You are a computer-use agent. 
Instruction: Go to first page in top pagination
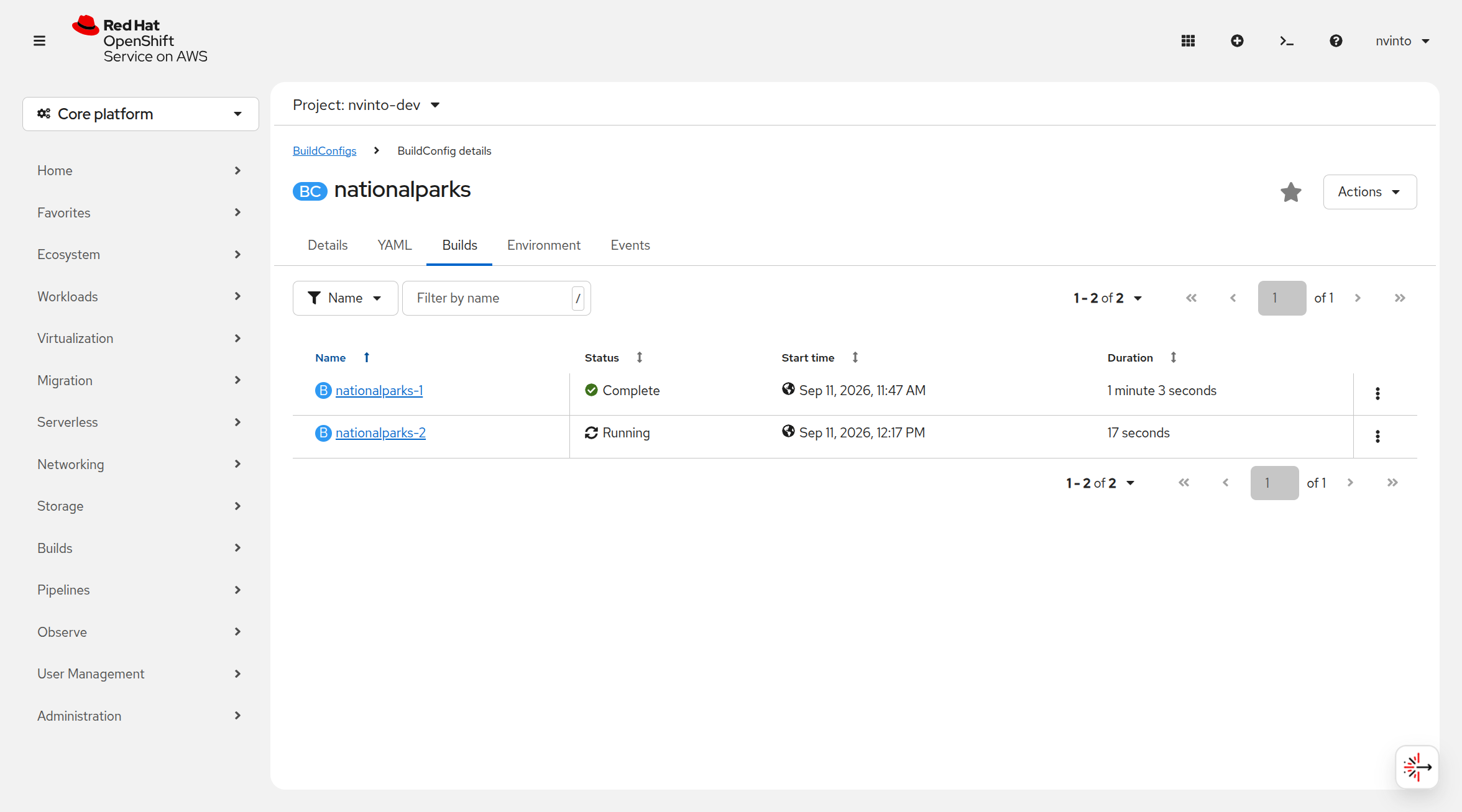[x=1191, y=298]
